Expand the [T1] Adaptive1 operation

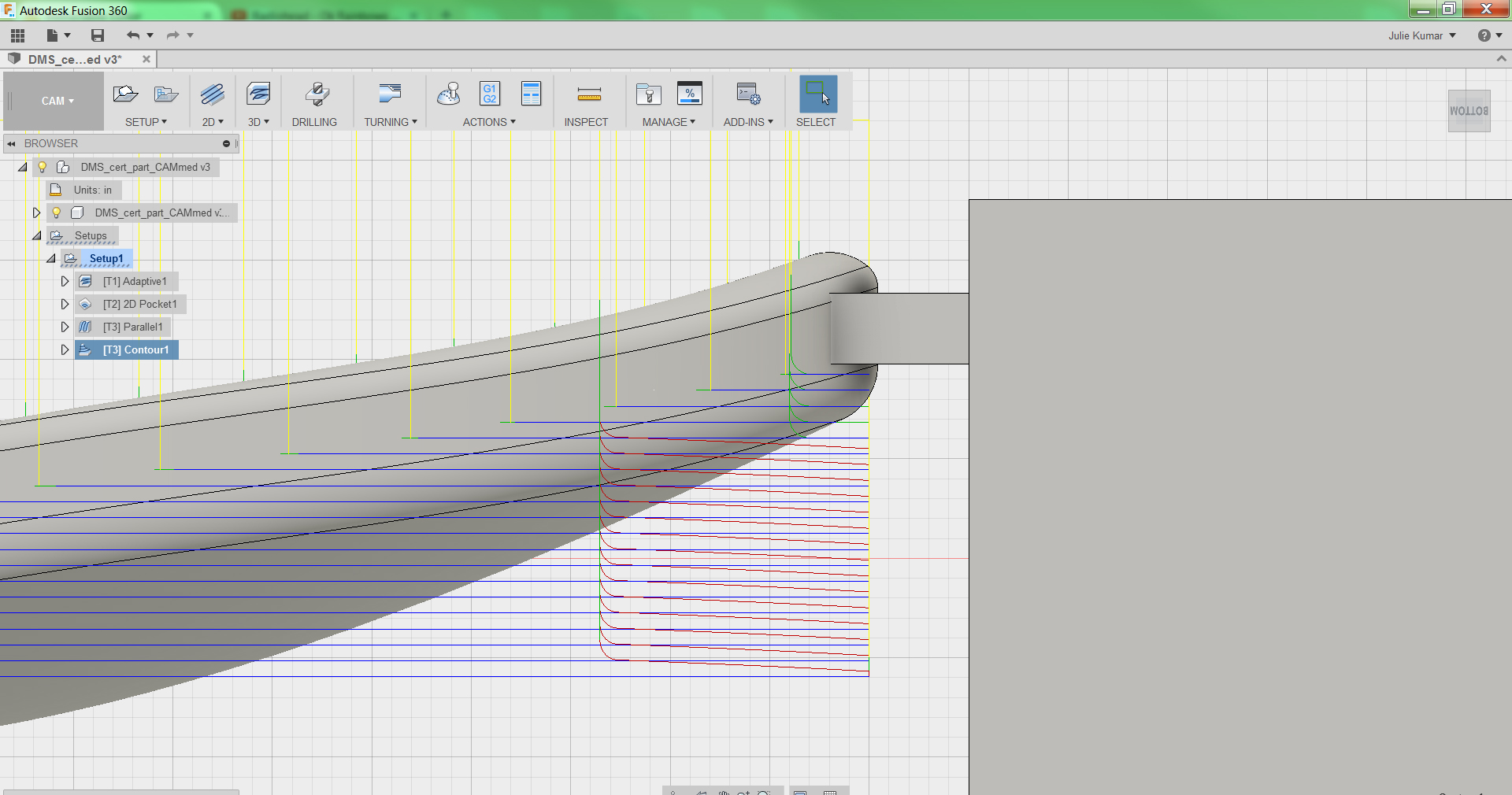tap(65, 281)
